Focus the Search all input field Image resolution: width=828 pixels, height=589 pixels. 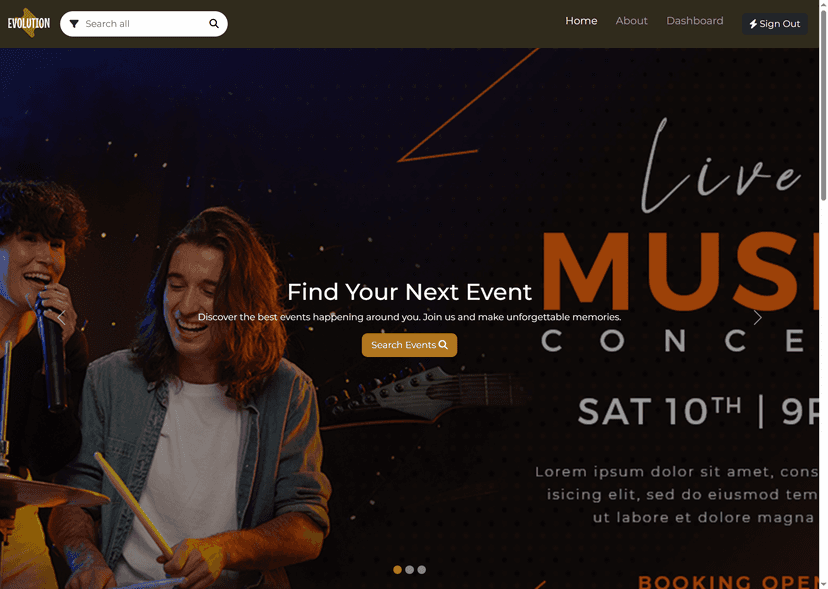click(144, 24)
